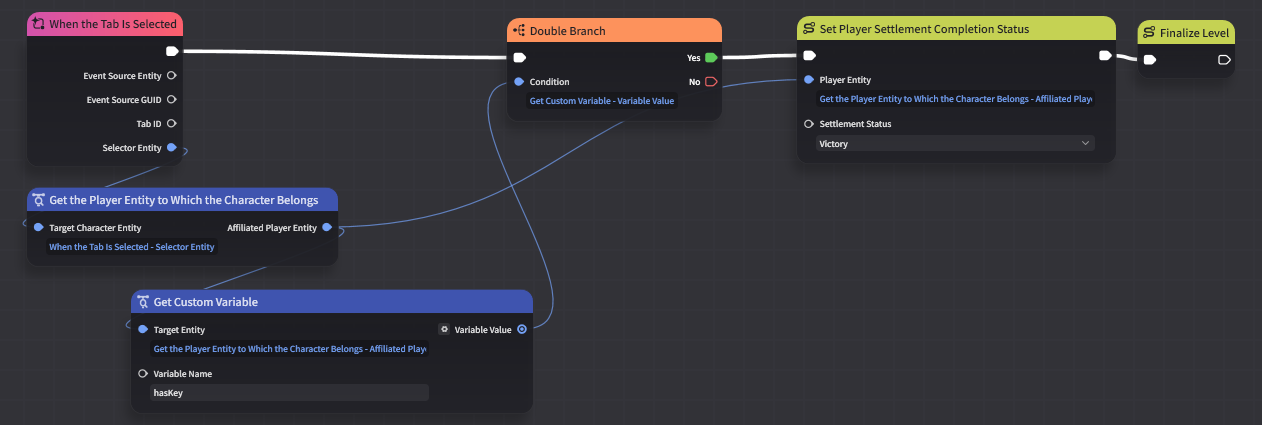The height and width of the screenshot is (425, 1262).
Task: Click the Variable Name input pin
Action: pyautogui.click(x=143, y=373)
